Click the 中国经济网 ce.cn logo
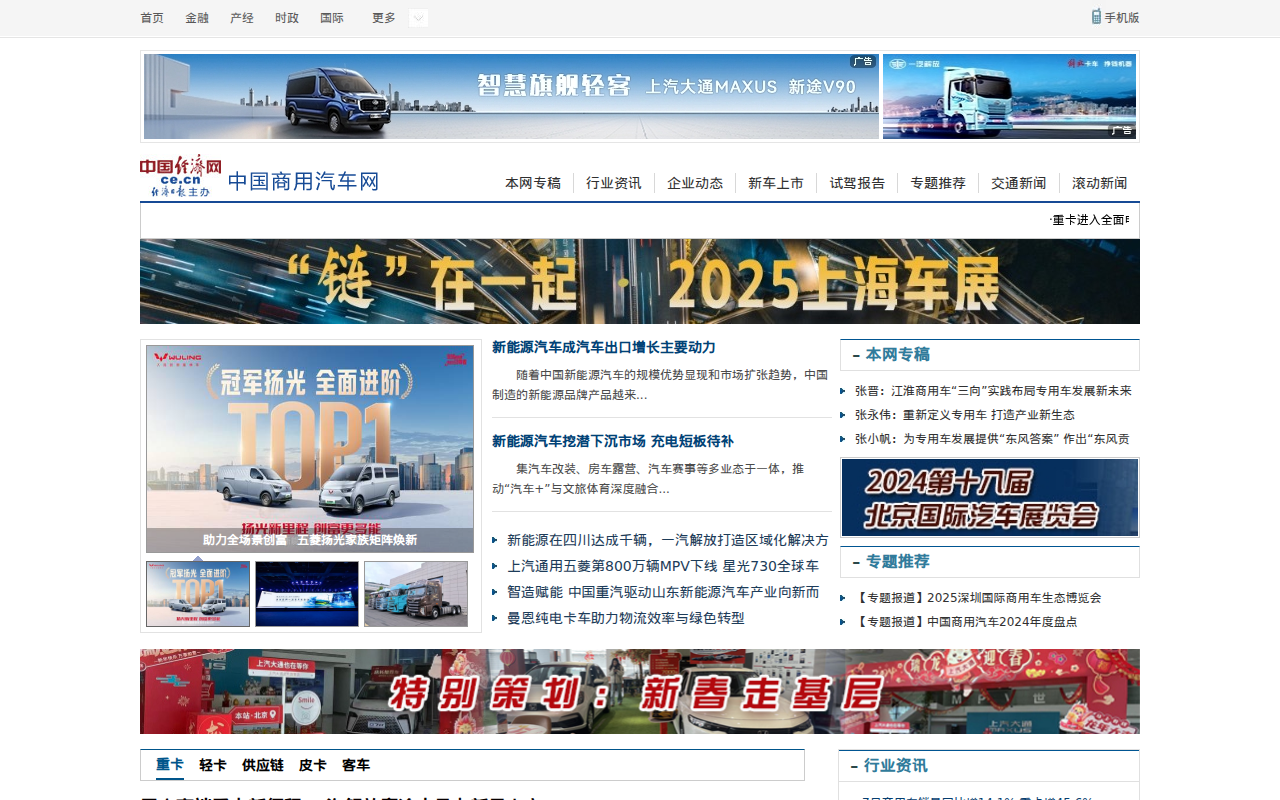 point(180,176)
